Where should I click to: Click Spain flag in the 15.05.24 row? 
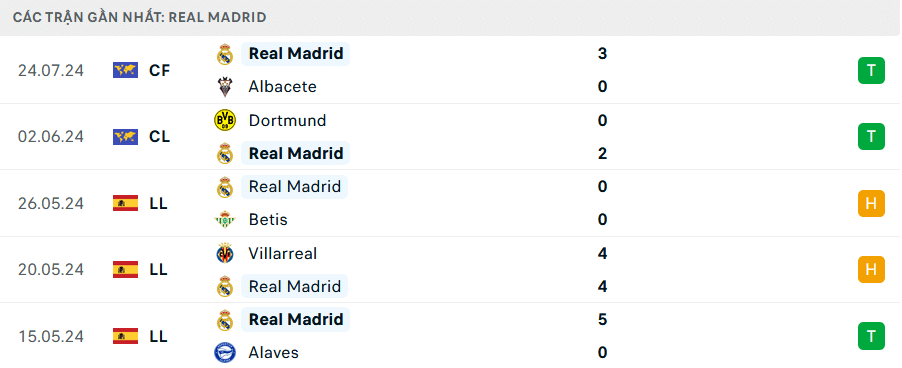pos(125,336)
